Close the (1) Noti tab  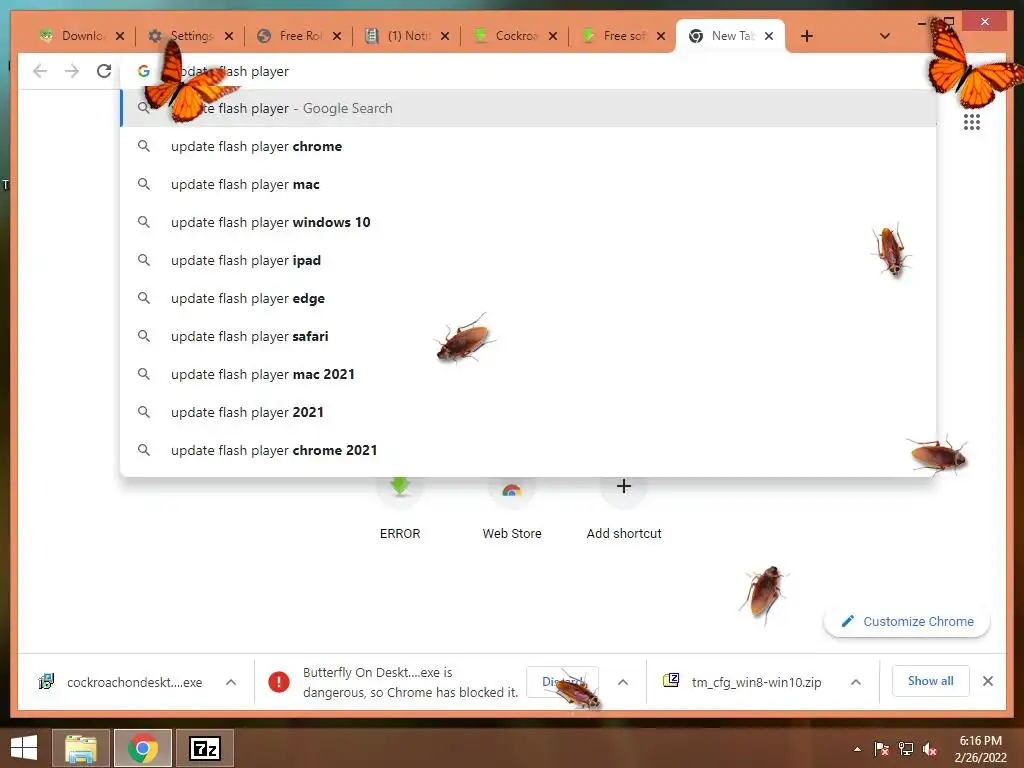[445, 36]
